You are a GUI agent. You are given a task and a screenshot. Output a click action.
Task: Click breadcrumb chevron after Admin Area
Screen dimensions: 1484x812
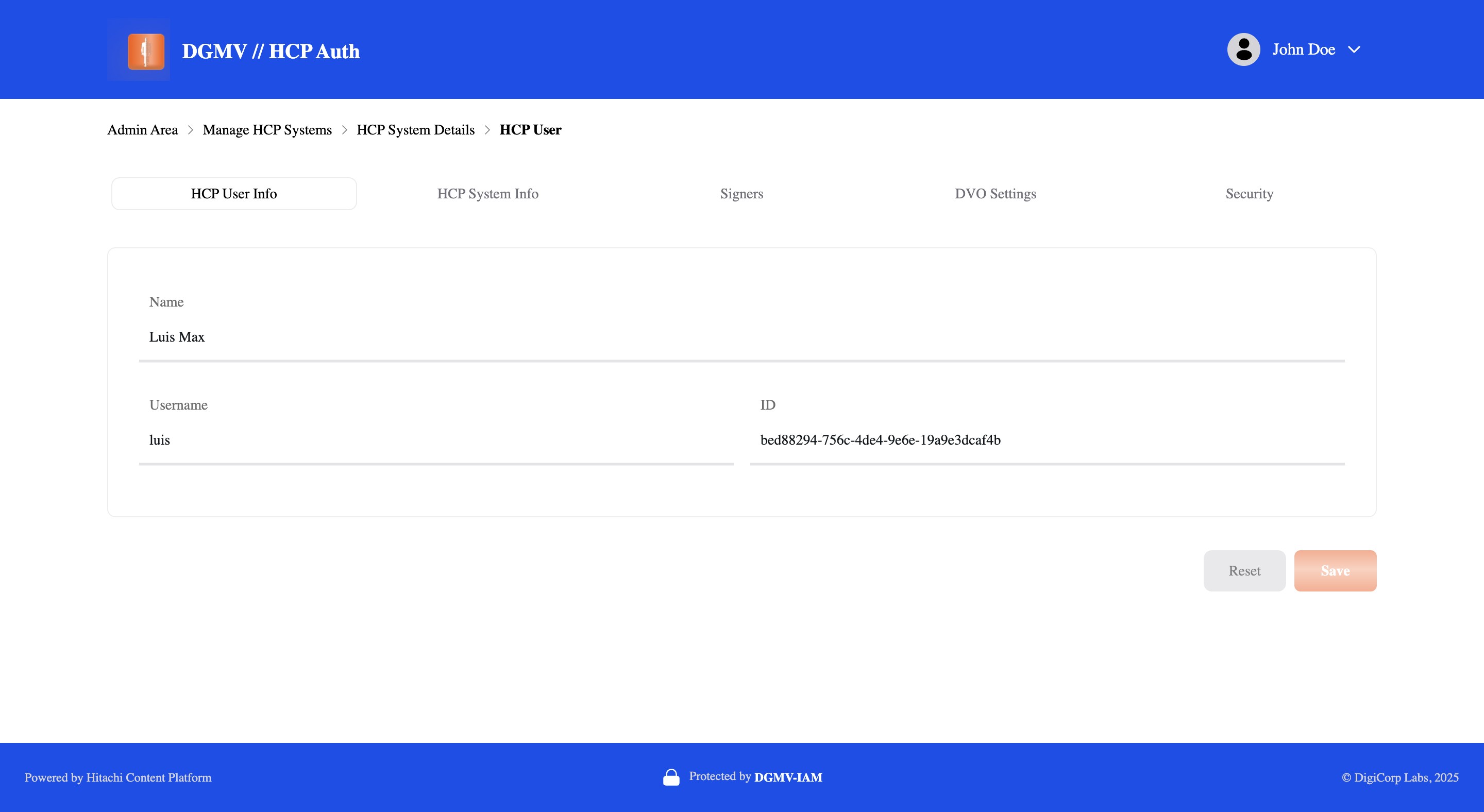tap(190, 129)
